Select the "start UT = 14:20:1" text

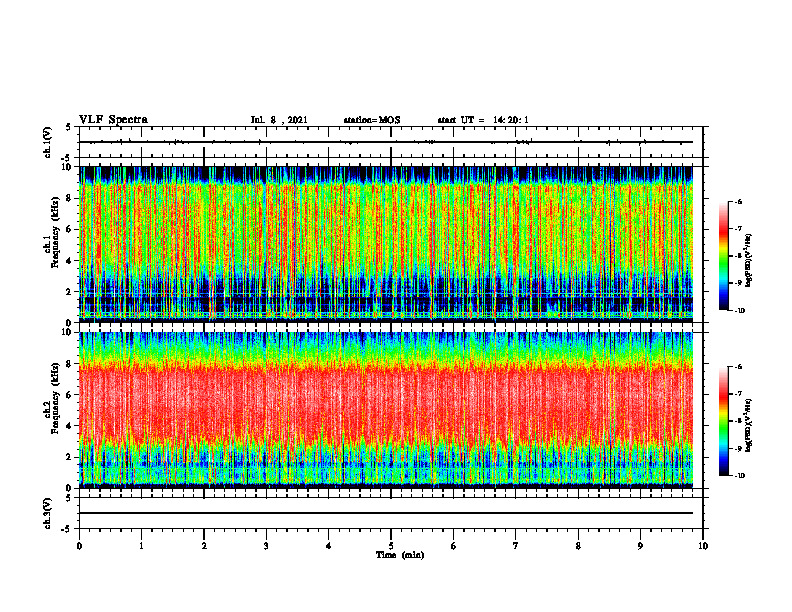point(483,120)
